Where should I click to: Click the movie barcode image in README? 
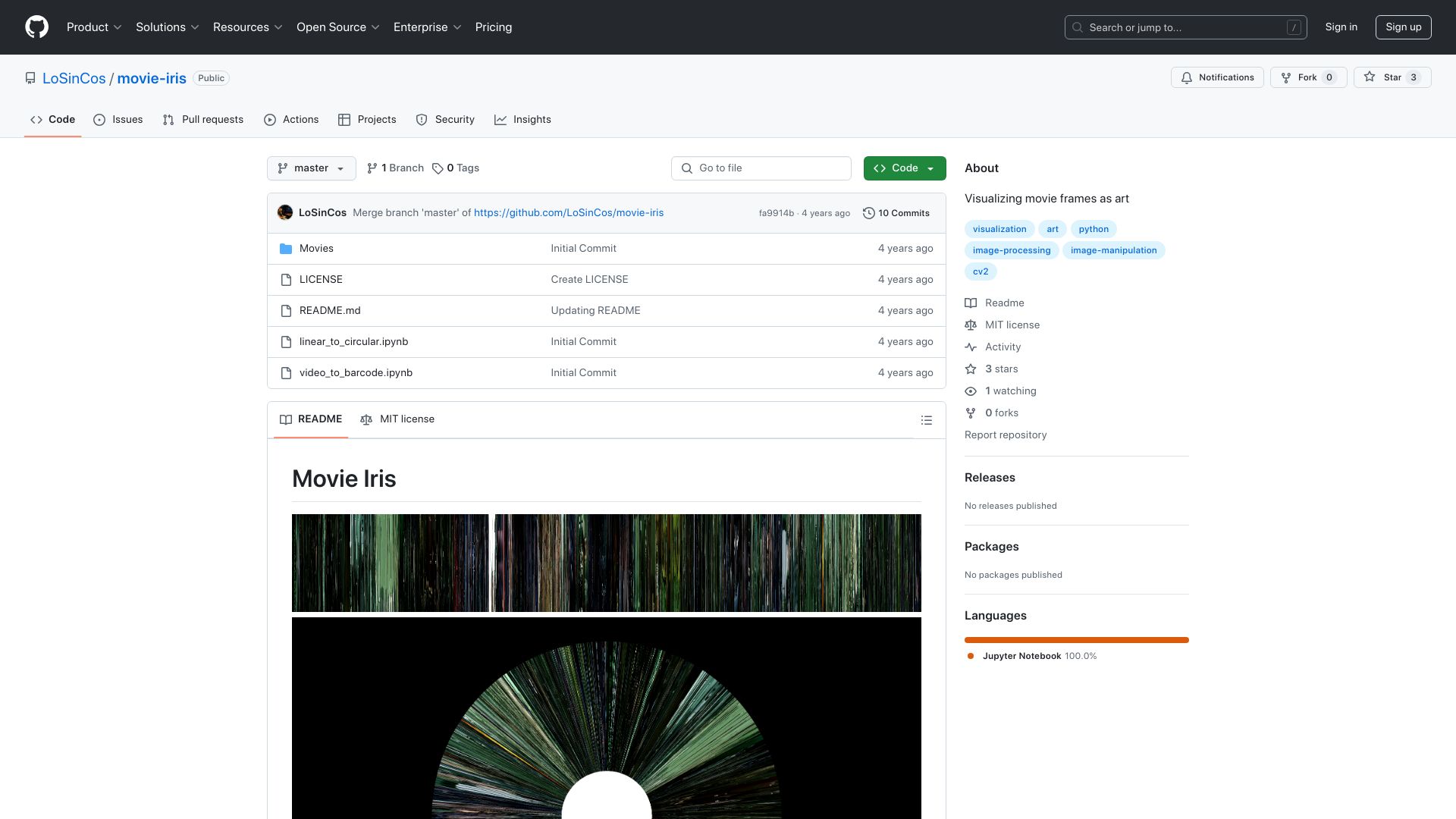click(607, 563)
